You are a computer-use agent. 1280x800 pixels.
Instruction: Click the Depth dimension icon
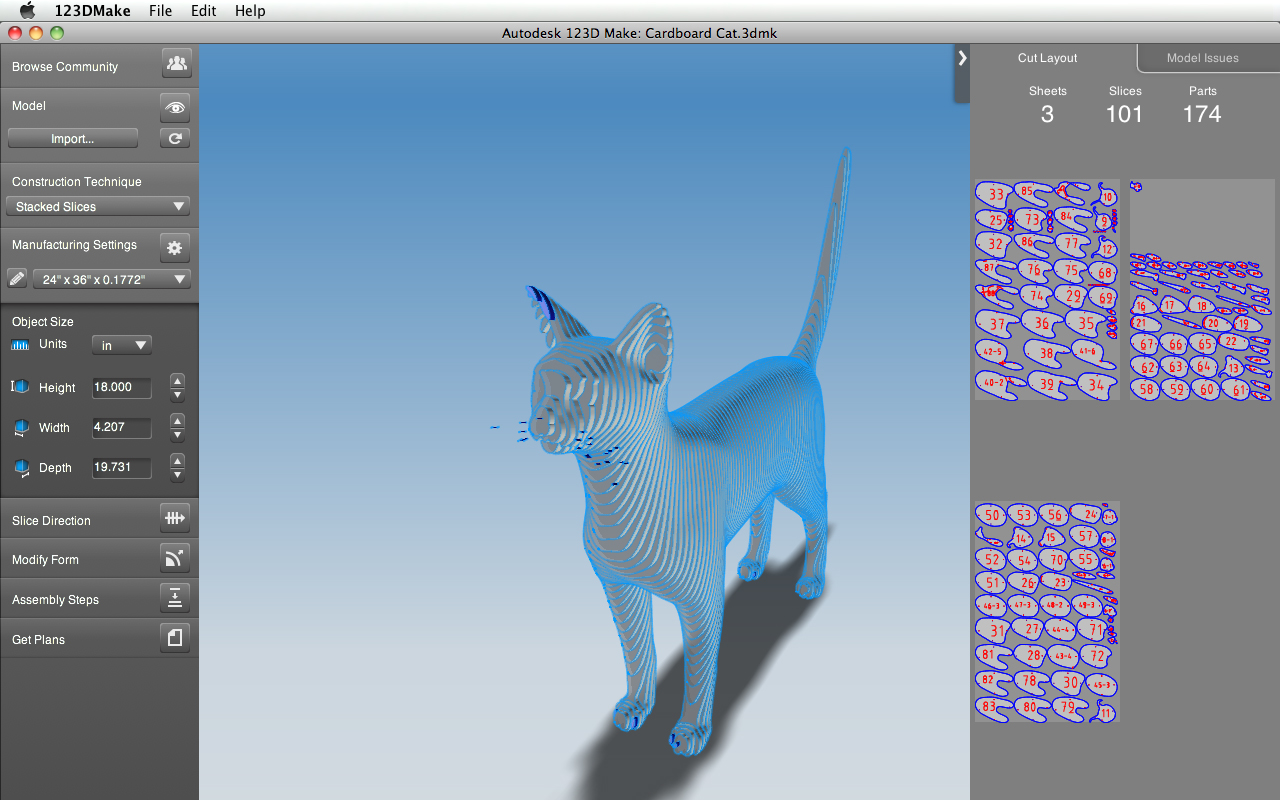pyautogui.click(x=21, y=467)
